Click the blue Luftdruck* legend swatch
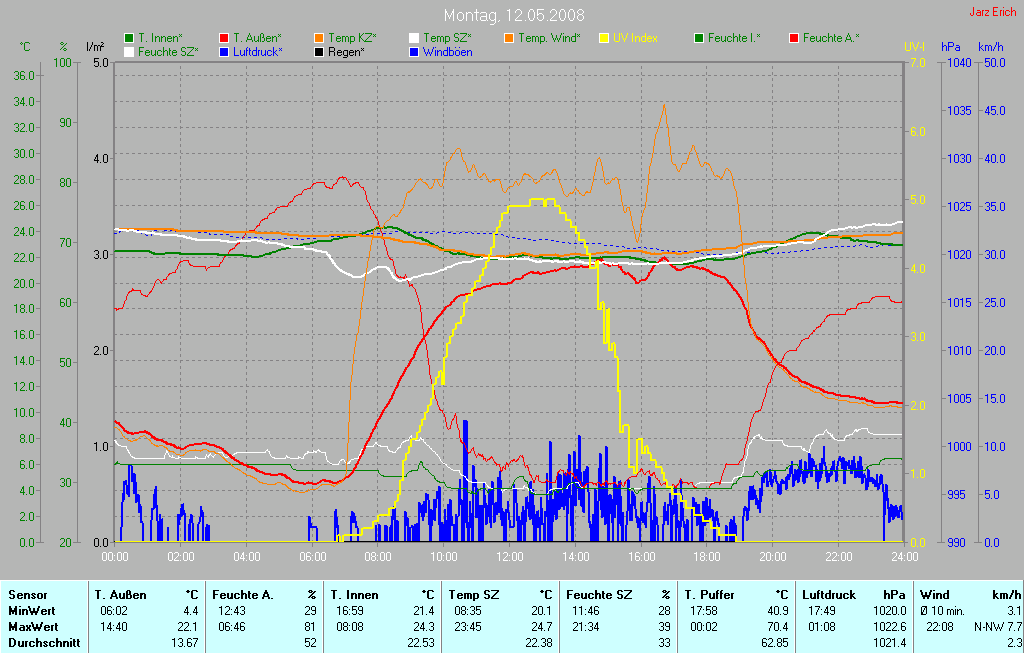The width and height of the screenshot is (1024, 653). [224, 52]
